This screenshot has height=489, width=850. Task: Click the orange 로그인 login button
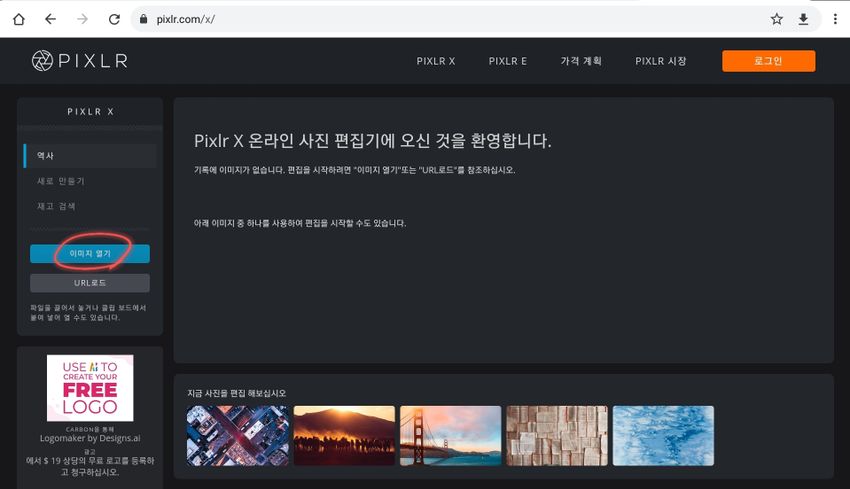point(768,61)
